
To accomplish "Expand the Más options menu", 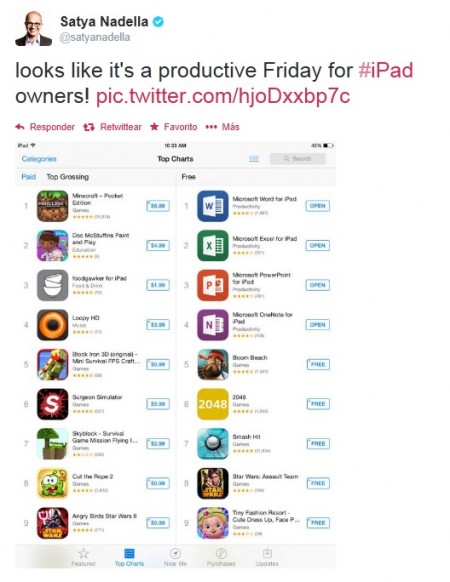I will [222, 127].
